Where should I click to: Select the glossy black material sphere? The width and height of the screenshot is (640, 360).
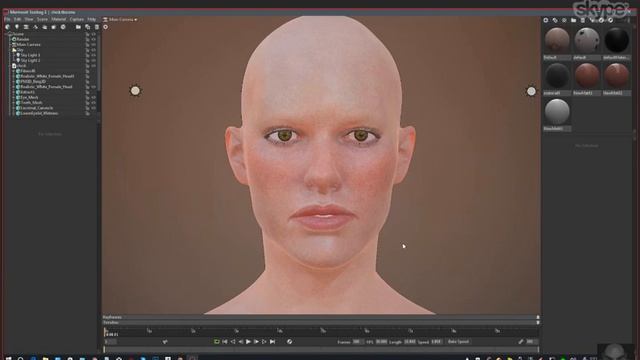click(x=617, y=40)
